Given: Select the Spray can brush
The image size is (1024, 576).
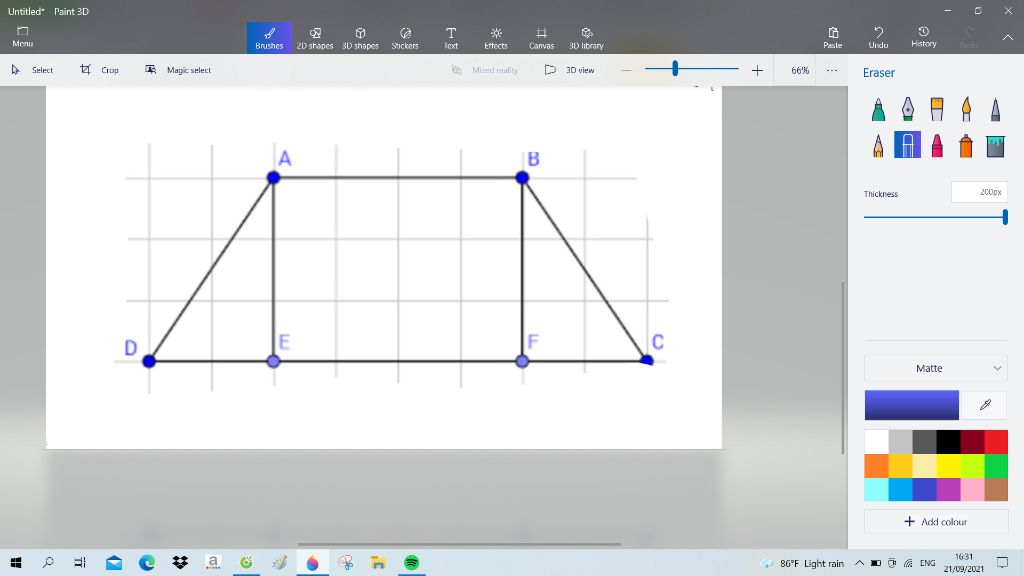Looking at the screenshot, I should point(966,145).
